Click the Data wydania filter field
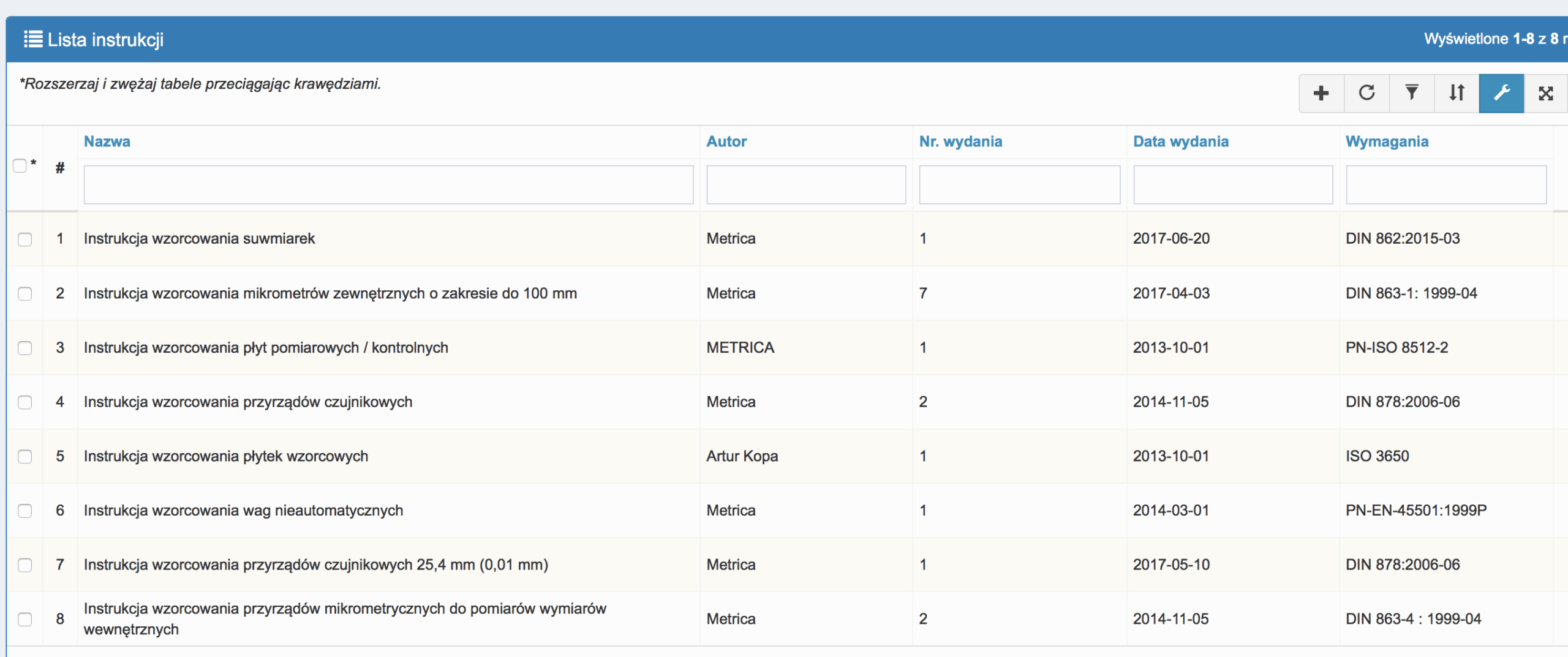This screenshot has width=1568, height=657. [1232, 184]
